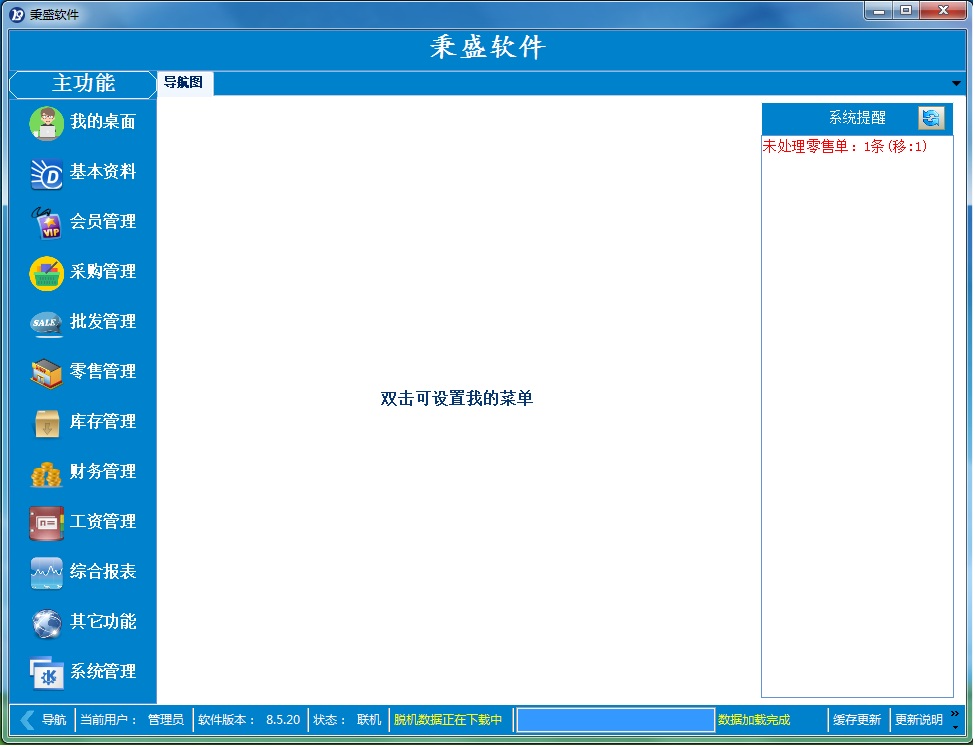
Task: Click the 管理员 current user text
Action: (165, 720)
